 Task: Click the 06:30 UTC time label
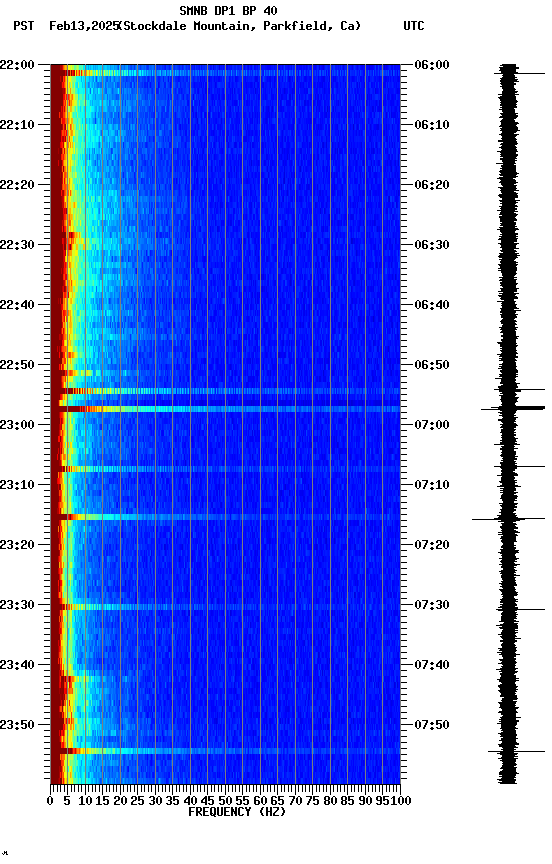[431, 245]
